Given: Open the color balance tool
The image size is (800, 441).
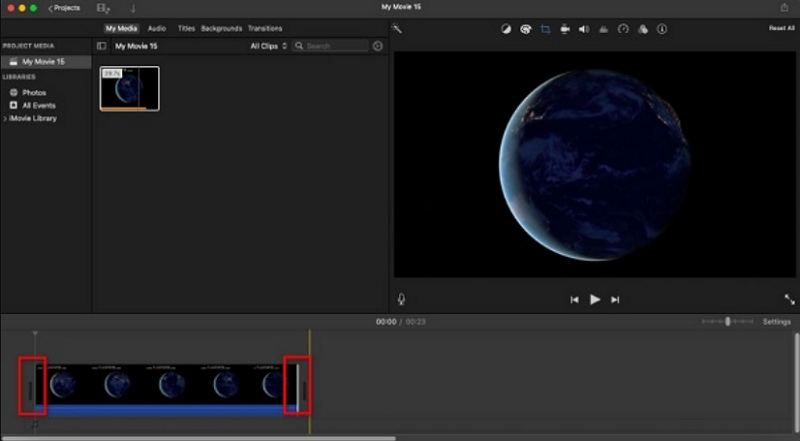Looking at the screenshot, I should [x=506, y=29].
